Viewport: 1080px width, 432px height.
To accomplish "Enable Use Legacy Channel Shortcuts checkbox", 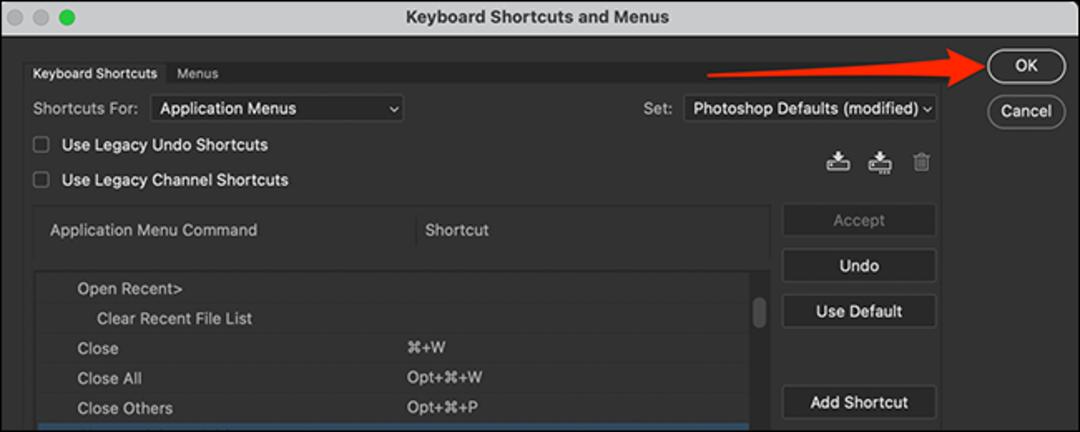I will [42, 180].
